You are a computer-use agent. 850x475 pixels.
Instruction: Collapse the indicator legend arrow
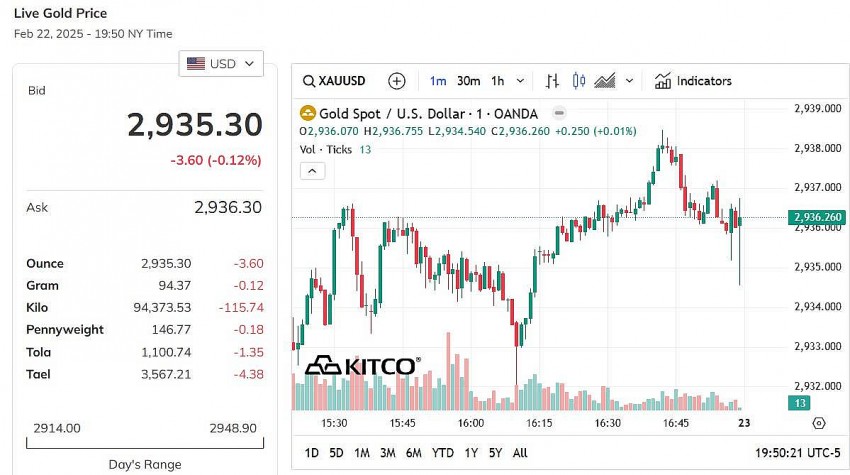[313, 171]
